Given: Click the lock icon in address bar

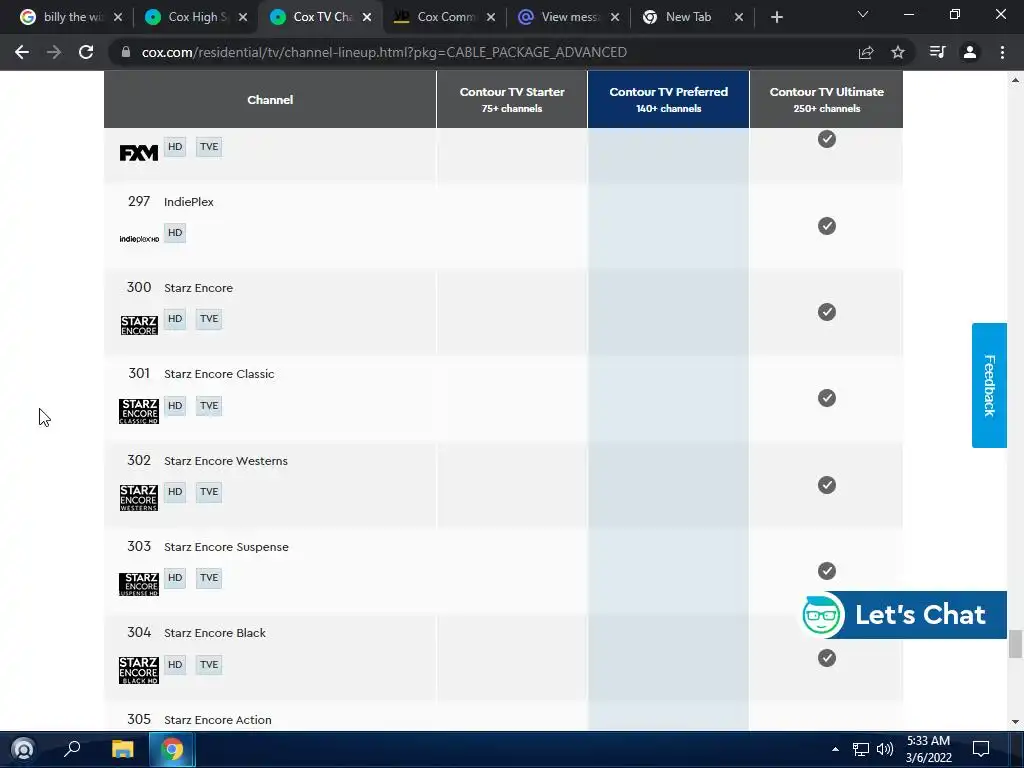Looking at the screenshot, I should [126, 52].
